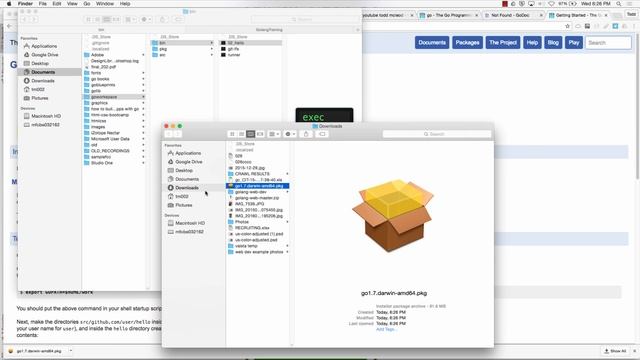Click Share button in Downloads window toolbar

click(306, 134)
